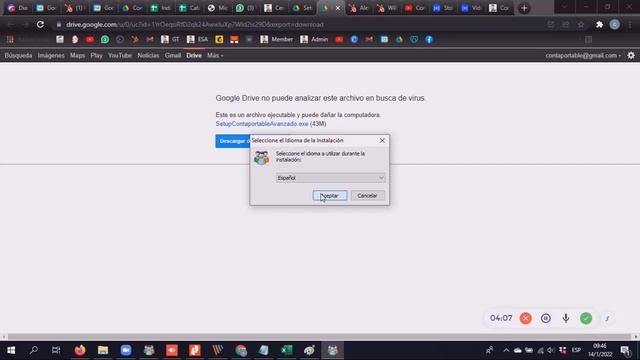The image size is (640, 360).
Task: Click Aceptar in the language dialog
Action: pyautogui.click(x=330, y=196)
